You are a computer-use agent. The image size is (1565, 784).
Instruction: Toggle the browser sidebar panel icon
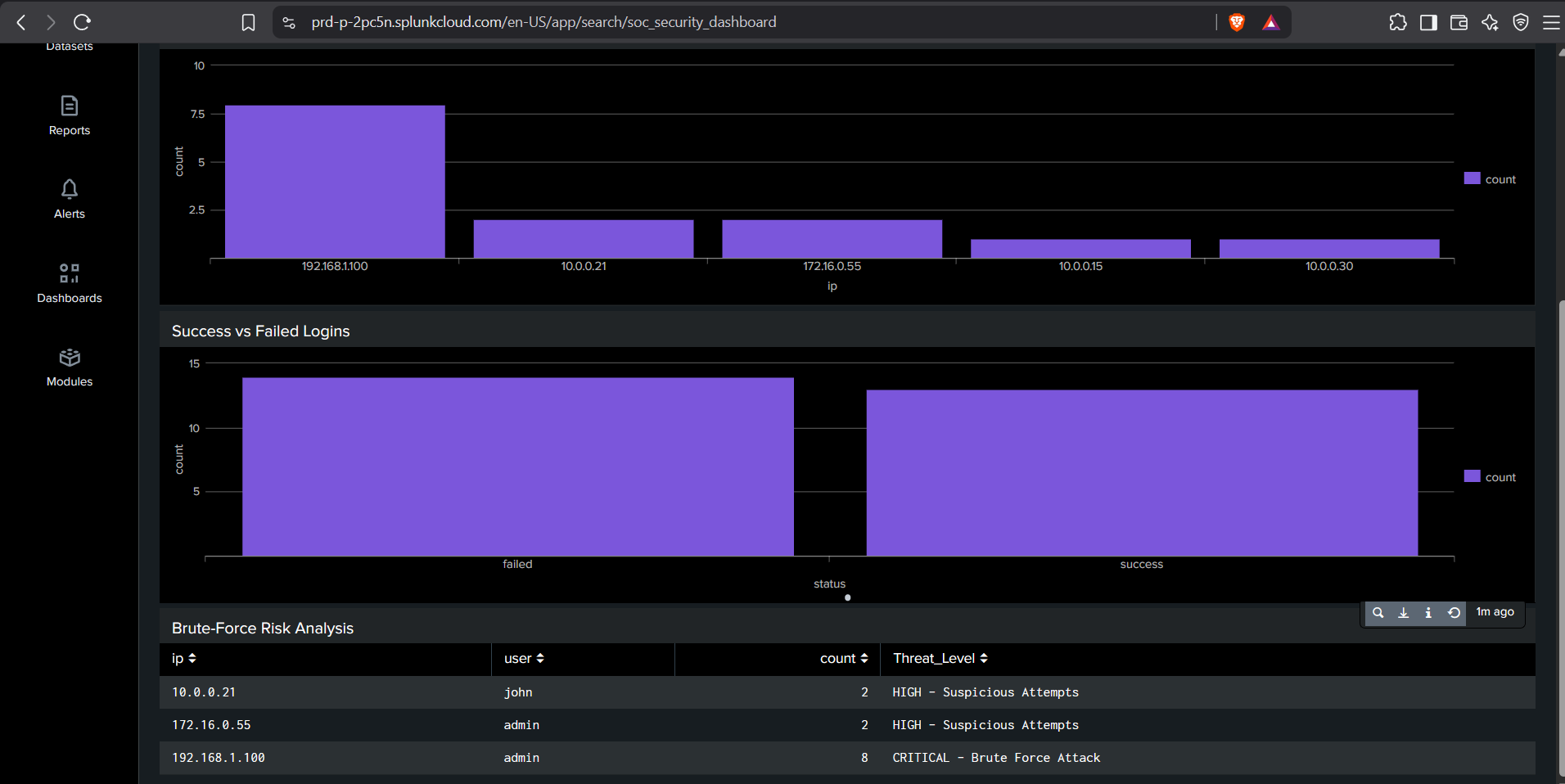point(1428,22)
